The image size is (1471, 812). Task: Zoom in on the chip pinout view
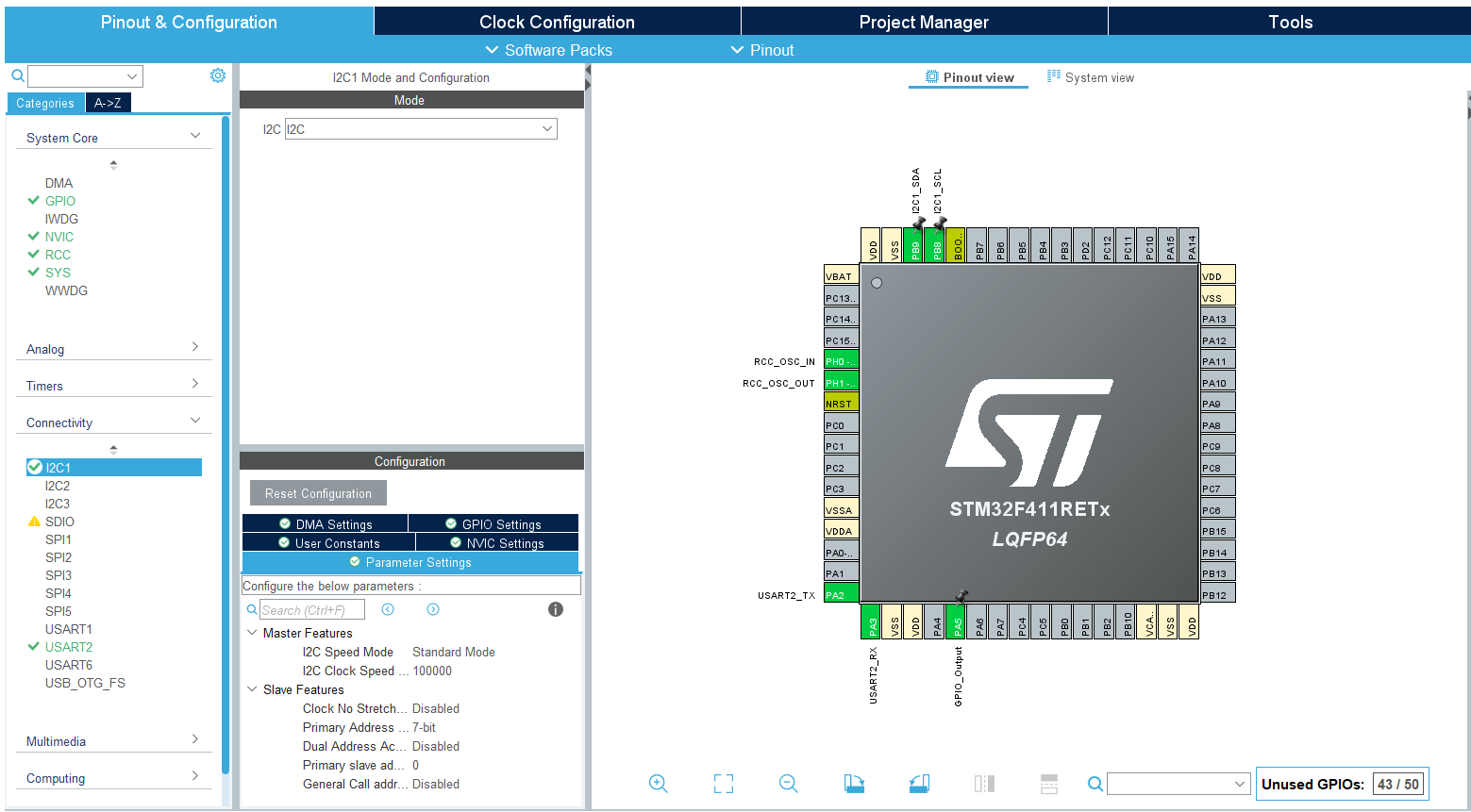658,784
